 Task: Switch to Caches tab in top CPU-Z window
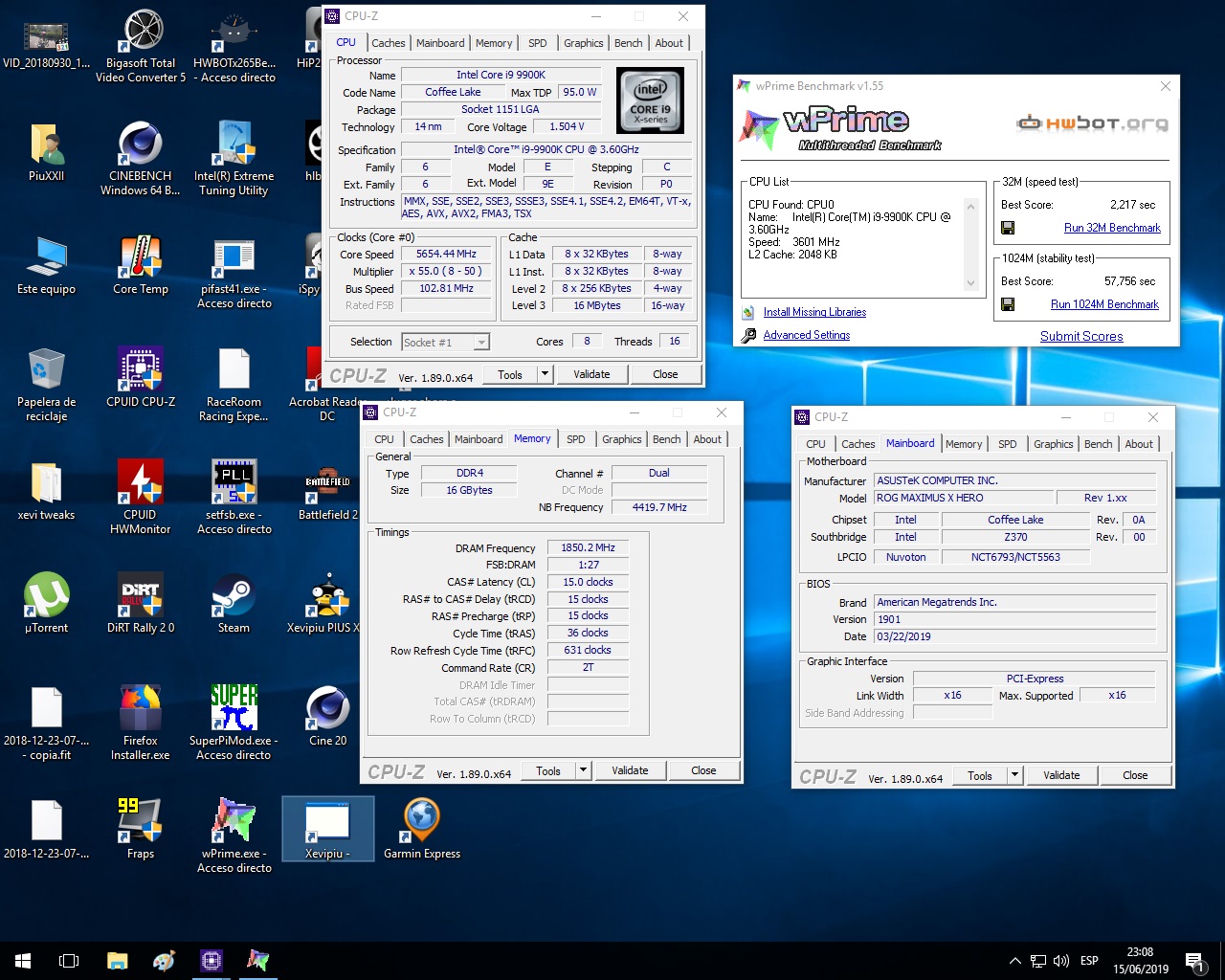[389, 43]
